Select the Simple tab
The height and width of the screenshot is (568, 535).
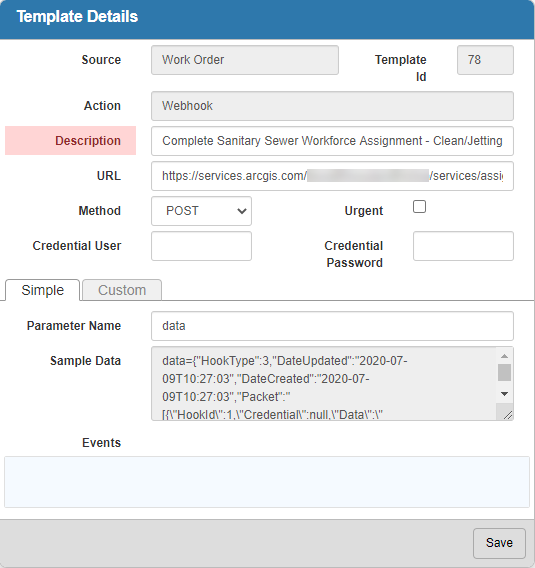click(42, 290)
